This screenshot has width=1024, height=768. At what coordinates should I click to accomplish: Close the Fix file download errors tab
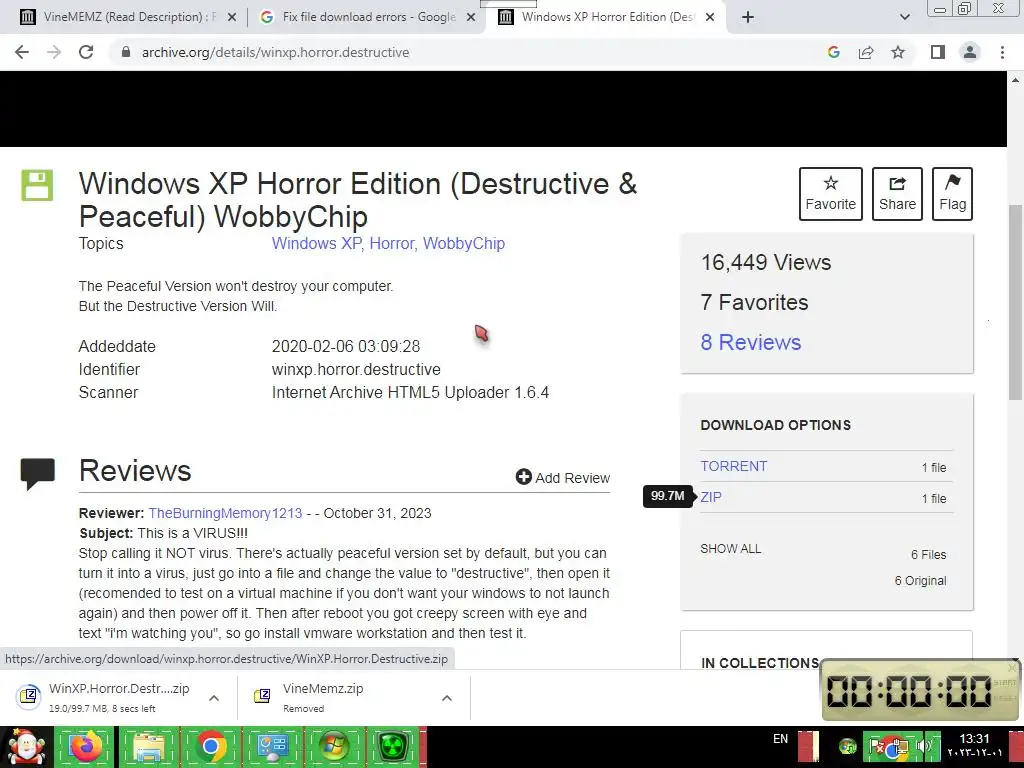[471, 18]
